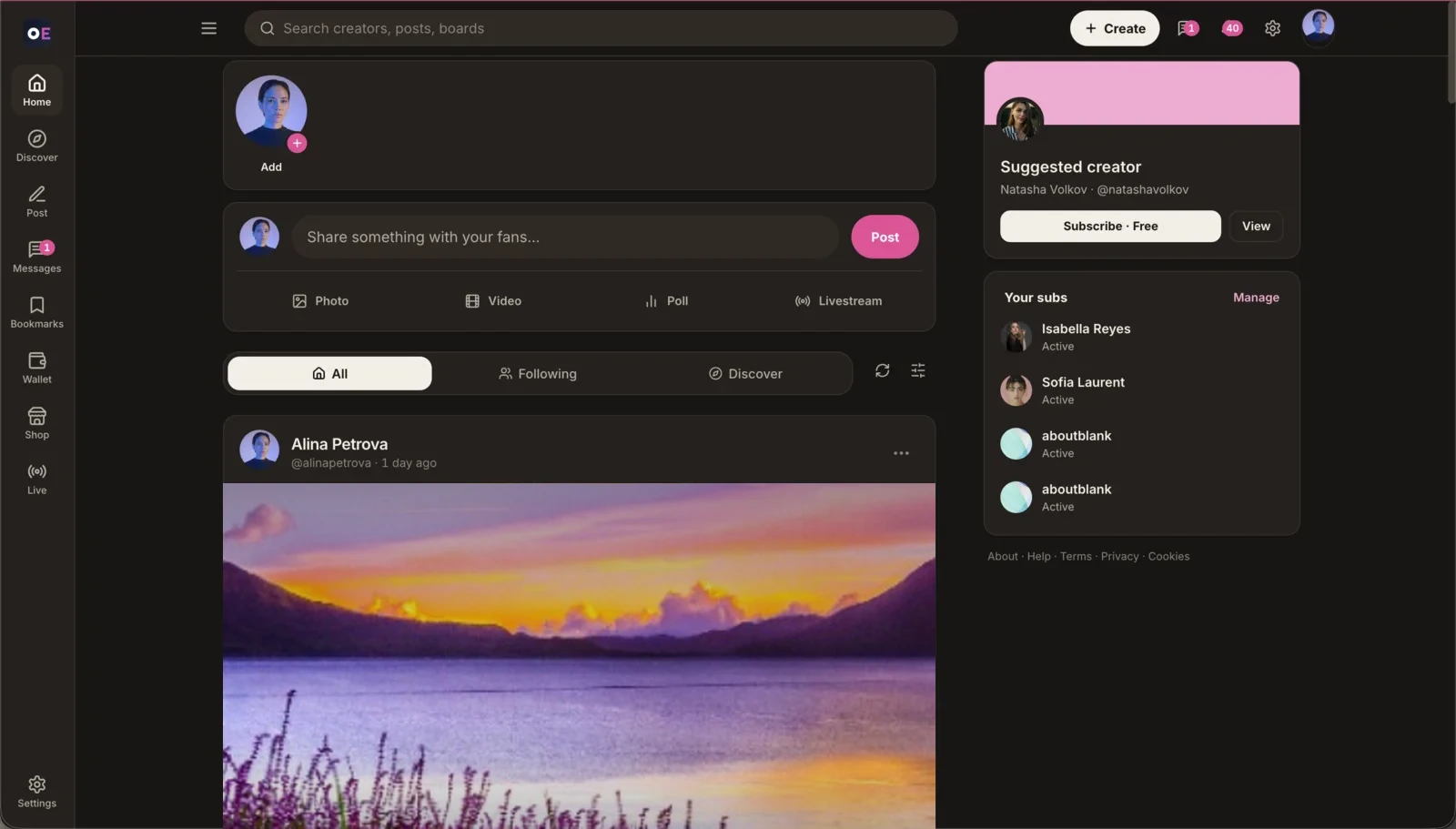Image resolution: width=1456 pixels, height=829 pixels.
Task: Open Alina Petrova's profile name
Action: [x=339, y=444]
